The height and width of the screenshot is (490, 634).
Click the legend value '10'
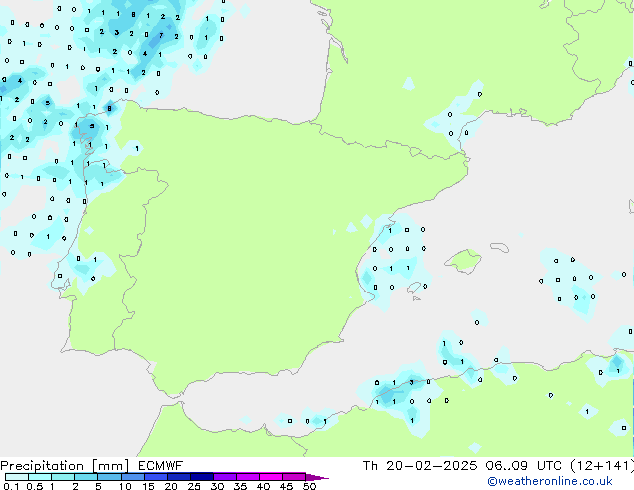click(125, 486)
